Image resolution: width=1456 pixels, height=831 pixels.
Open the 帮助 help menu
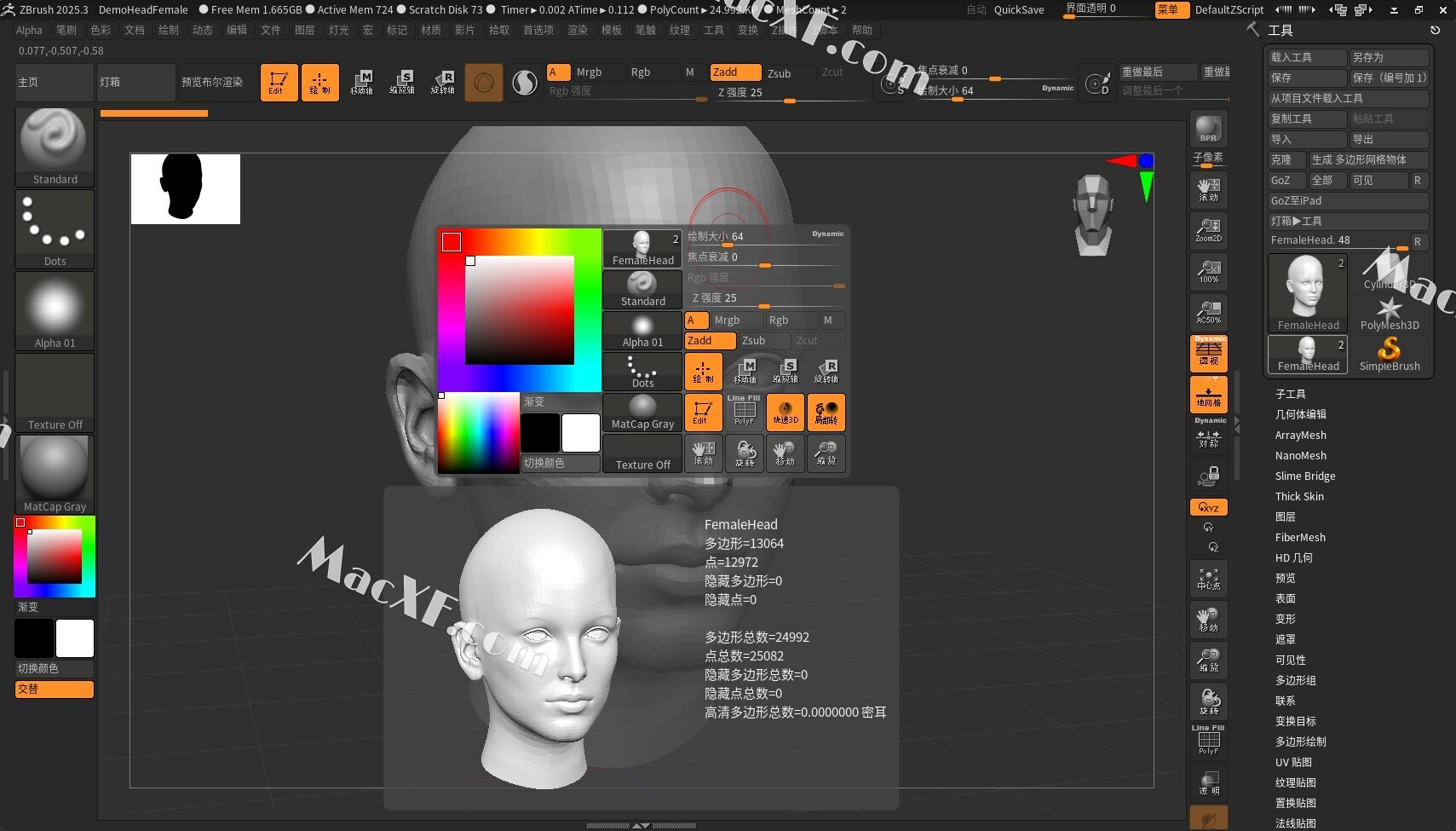coord(862,30)
